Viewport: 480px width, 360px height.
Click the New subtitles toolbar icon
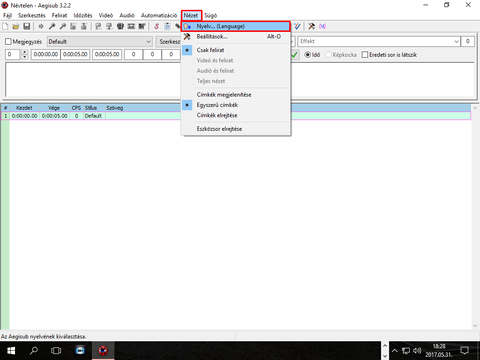5,26
